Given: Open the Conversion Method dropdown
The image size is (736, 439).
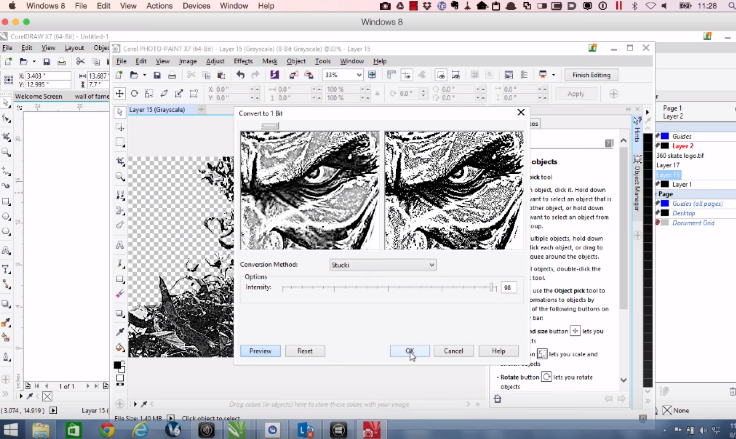Looking at the screenshot, I should (383, 265).
